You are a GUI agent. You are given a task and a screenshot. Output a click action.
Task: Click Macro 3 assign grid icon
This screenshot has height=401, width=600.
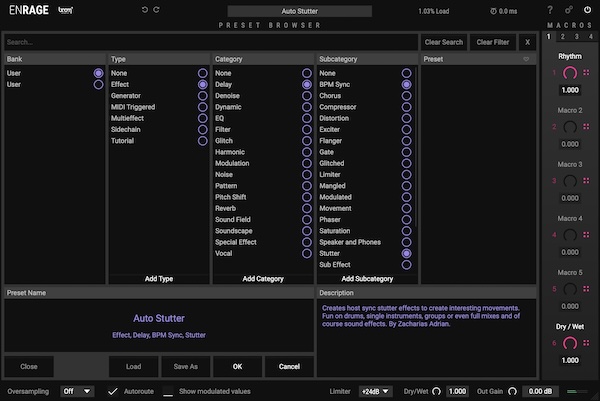(x=586, y=181)
